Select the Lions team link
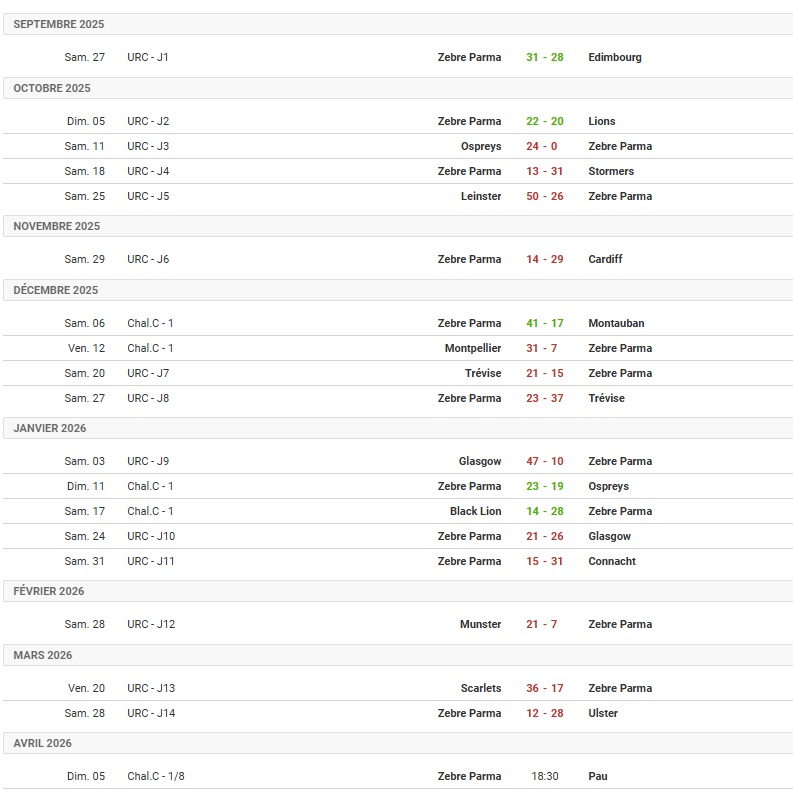Image resolution: width=793 pixels, height=790 pixels. (601, 121)
